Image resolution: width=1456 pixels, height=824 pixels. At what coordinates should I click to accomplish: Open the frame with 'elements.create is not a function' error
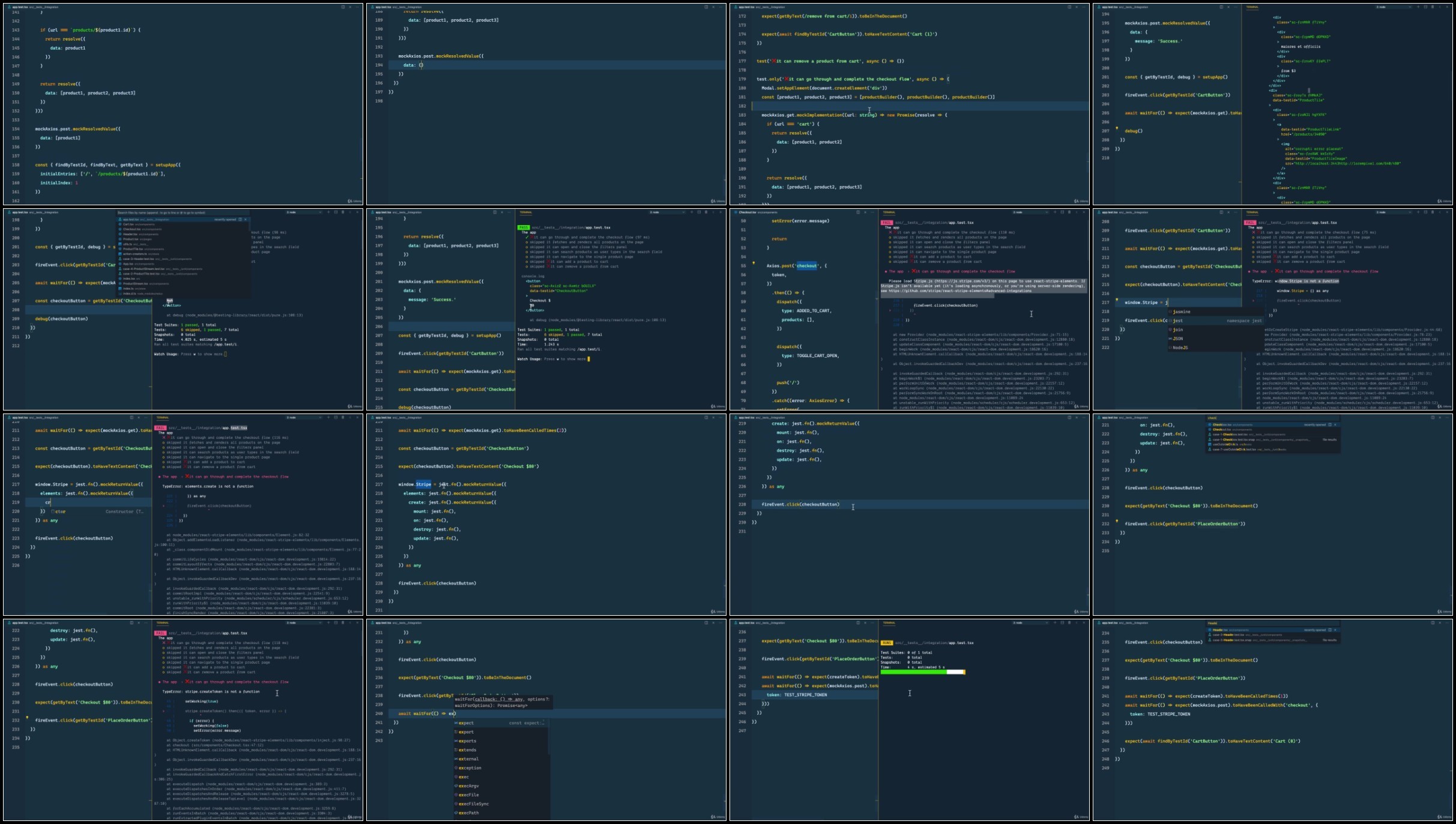(x=183, y=515)
